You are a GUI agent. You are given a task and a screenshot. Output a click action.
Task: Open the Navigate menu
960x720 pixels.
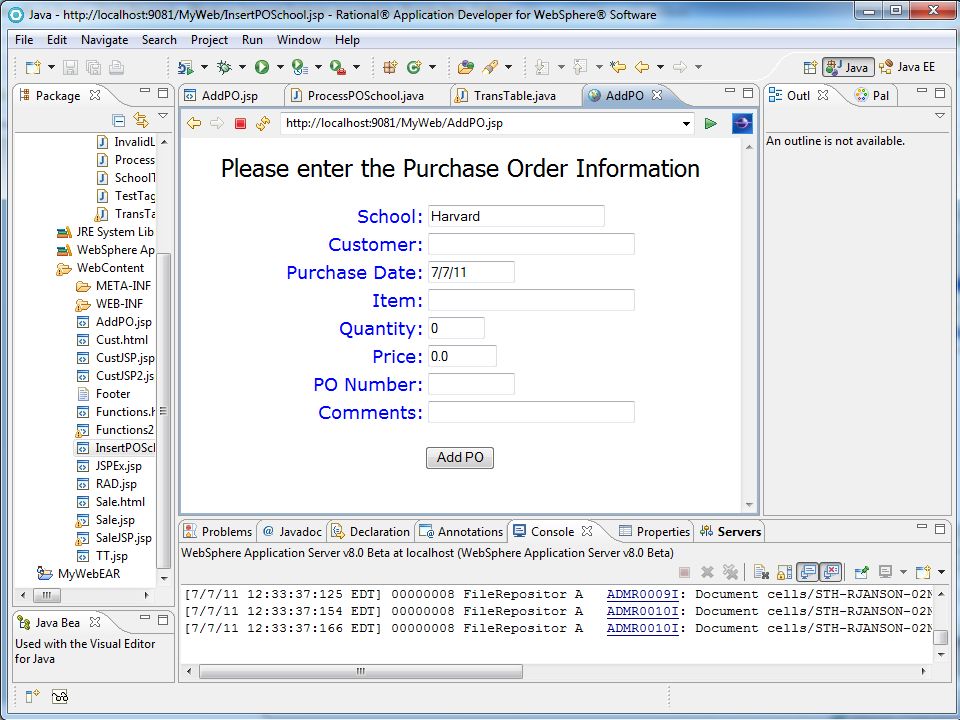tap(105, 40)
